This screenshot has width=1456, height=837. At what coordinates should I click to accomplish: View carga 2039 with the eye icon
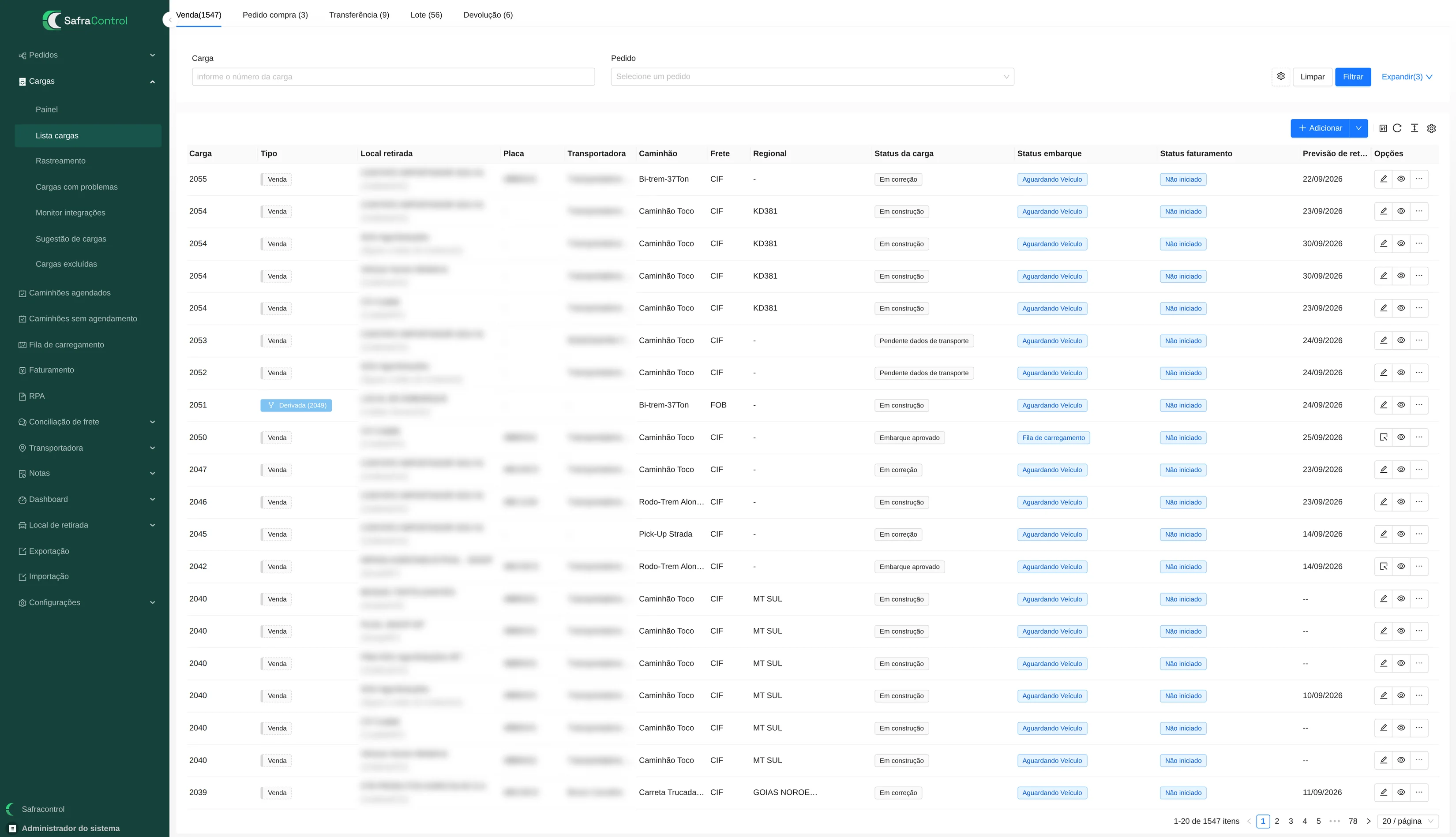(1401, 792)
